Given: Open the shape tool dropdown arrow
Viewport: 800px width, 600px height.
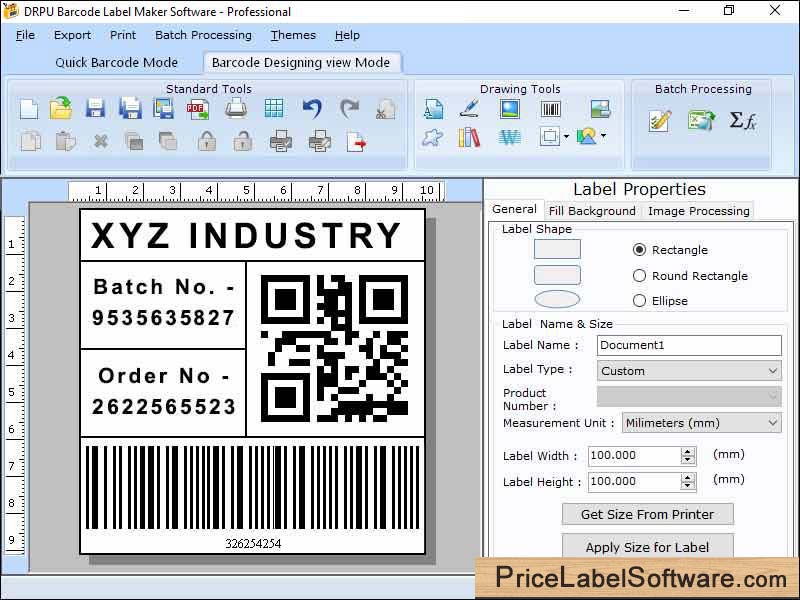Looking at the screenshot, I should coord(567,137).
